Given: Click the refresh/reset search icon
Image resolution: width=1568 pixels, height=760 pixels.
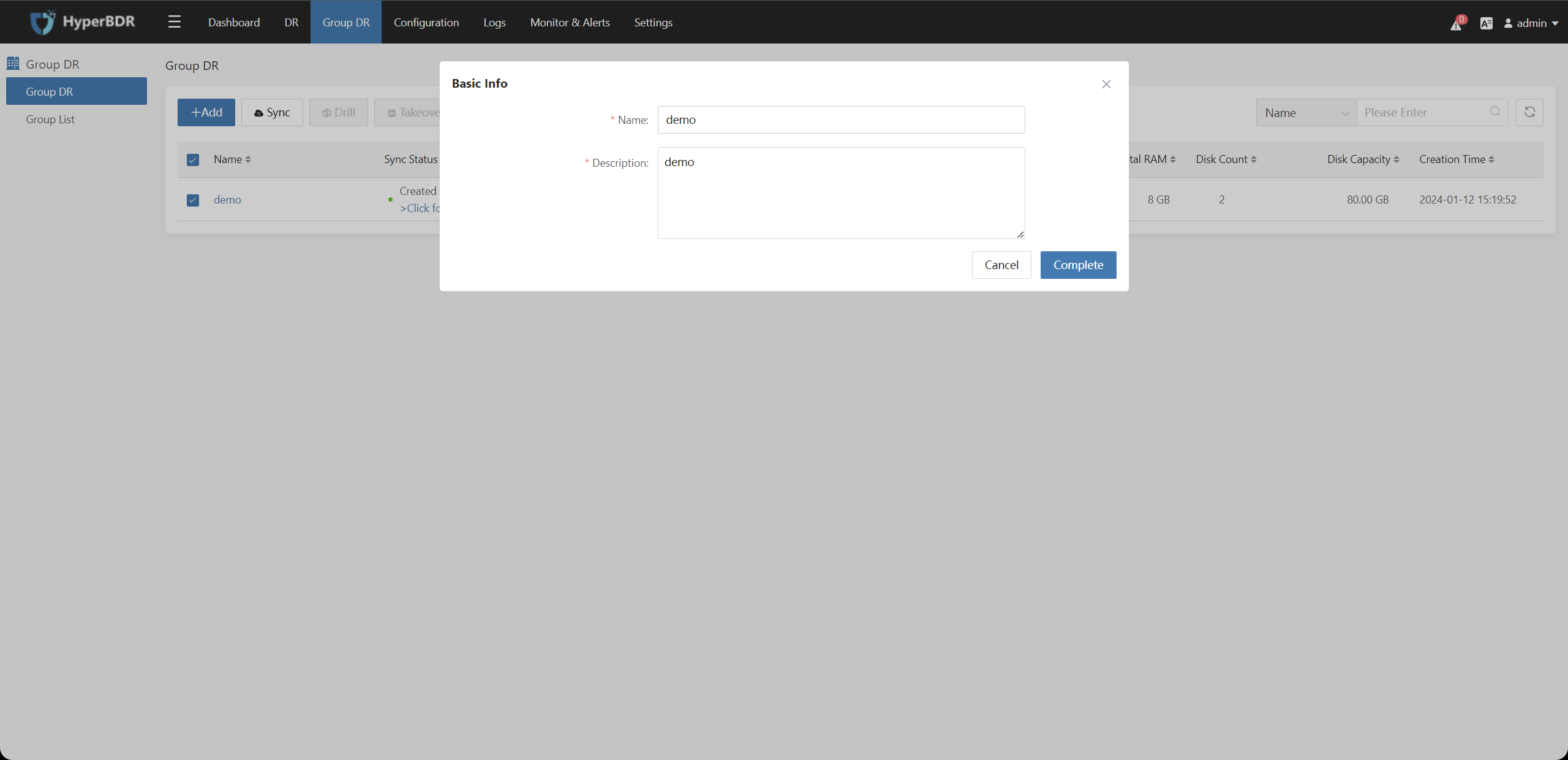Looking at the screenshot, I should pyautogui.click(x=1530, y=112).
